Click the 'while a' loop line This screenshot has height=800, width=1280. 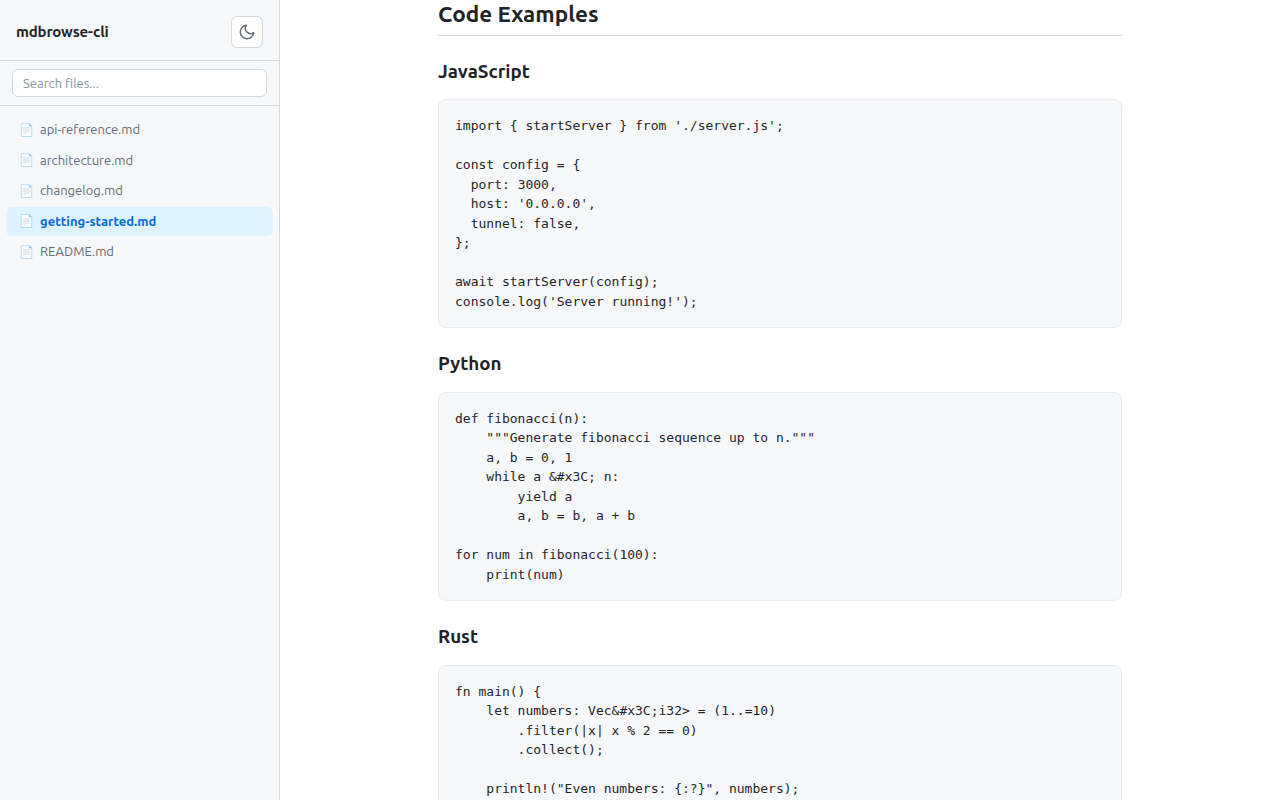(x=552, y=477)
